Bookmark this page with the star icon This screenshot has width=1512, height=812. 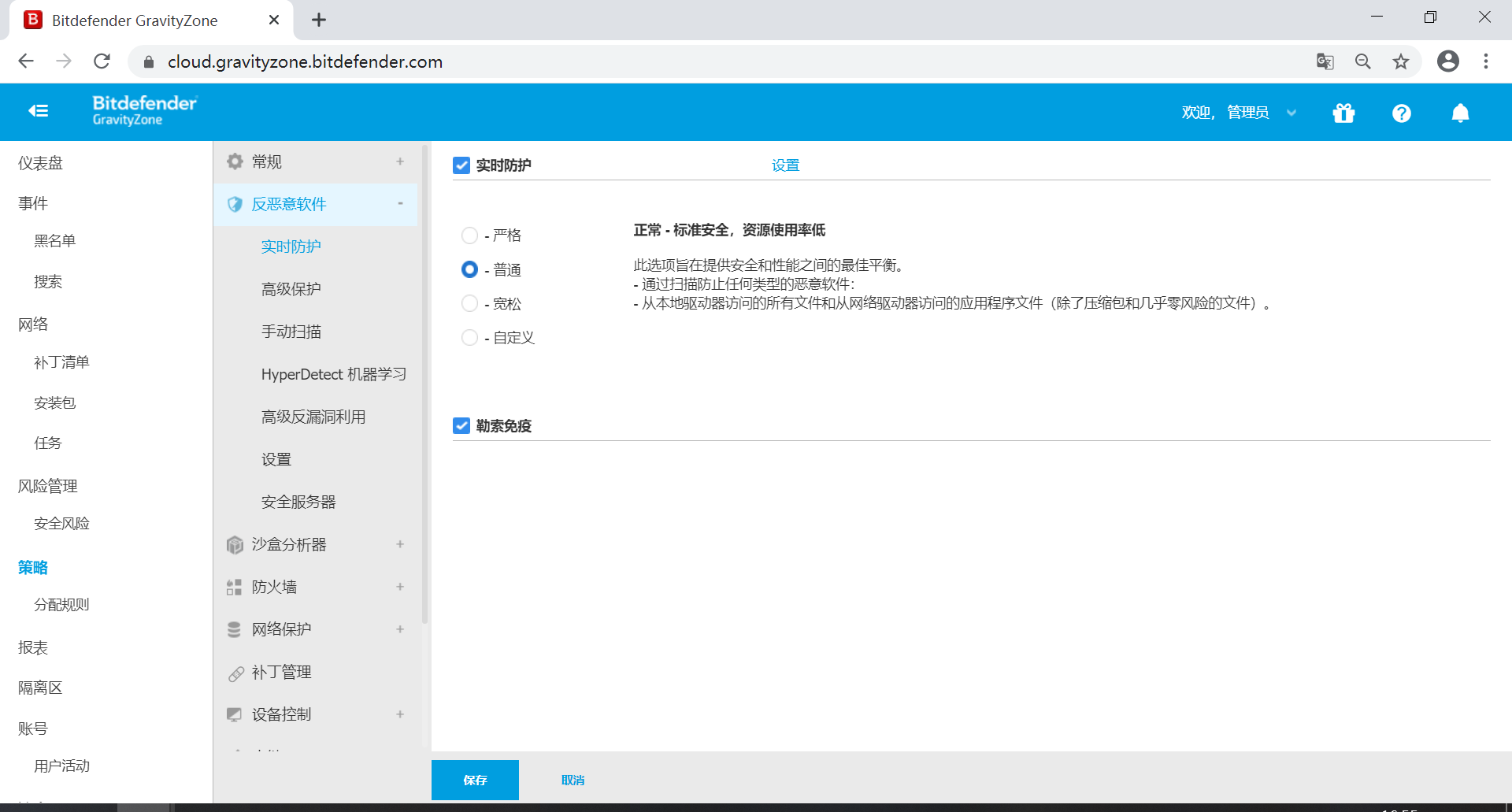(1401, 61)
